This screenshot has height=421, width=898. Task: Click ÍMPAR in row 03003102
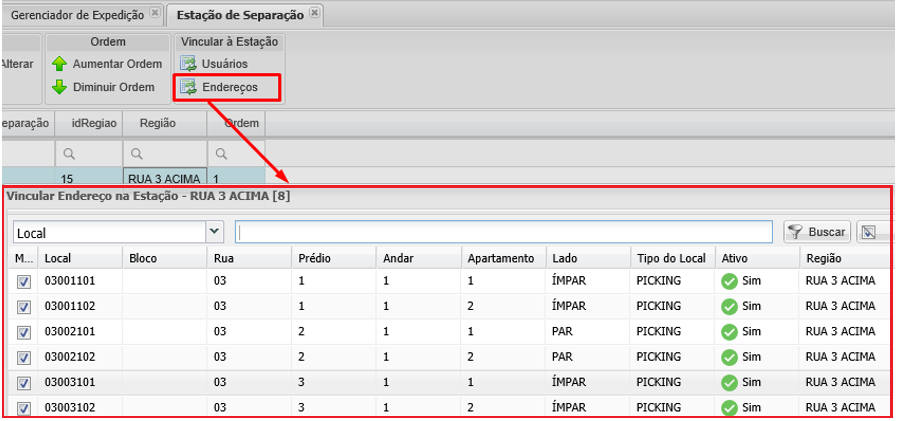pyautogui.click(x=569, y=407)
